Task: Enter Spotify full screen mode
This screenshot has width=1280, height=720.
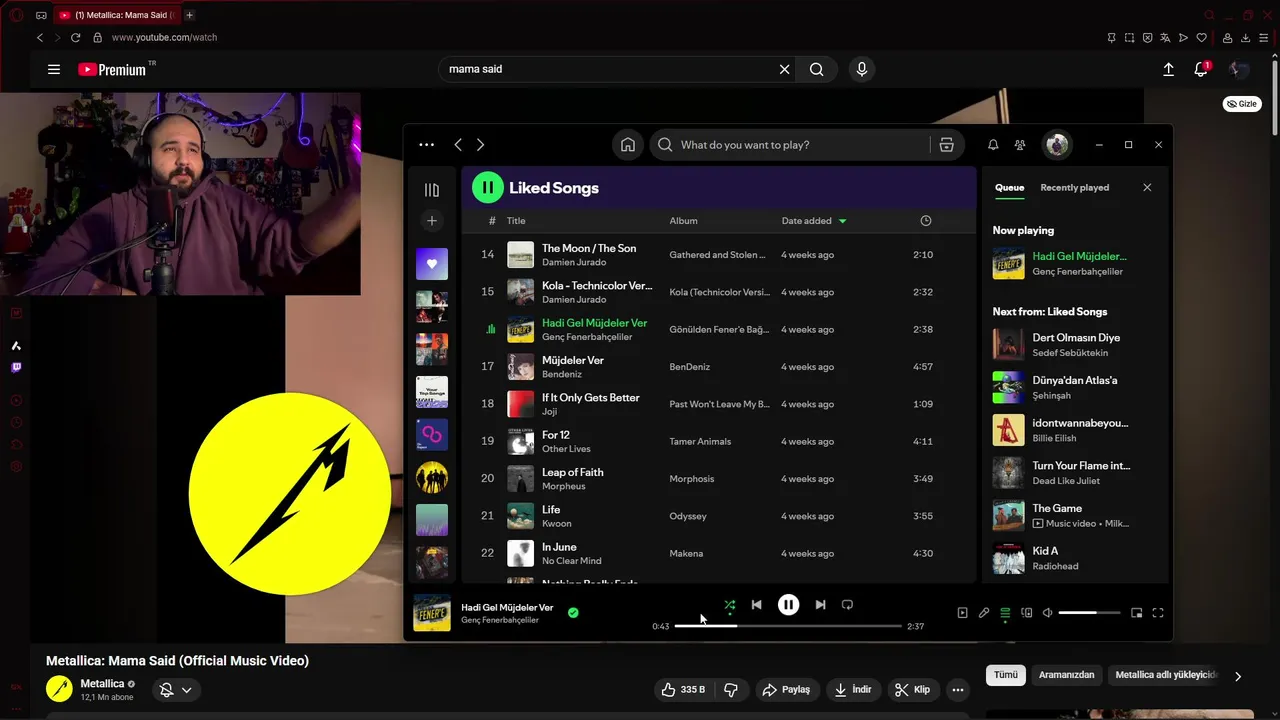Action: [1158, 613]
